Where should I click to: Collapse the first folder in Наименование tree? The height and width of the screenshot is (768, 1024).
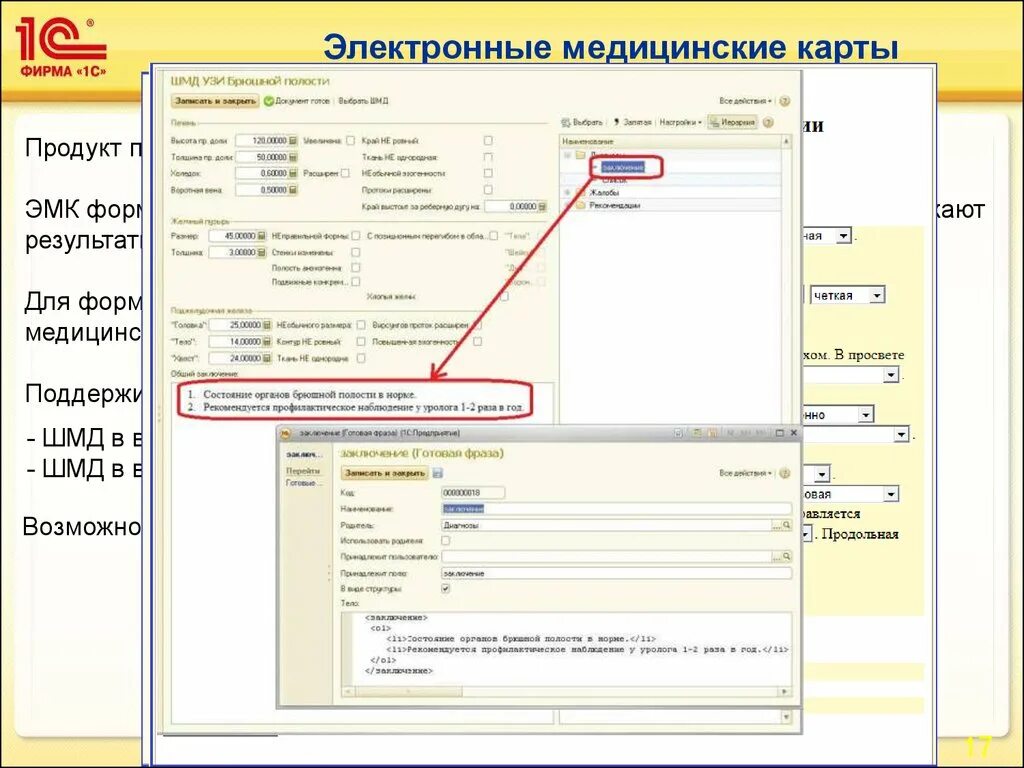[568, 155]
